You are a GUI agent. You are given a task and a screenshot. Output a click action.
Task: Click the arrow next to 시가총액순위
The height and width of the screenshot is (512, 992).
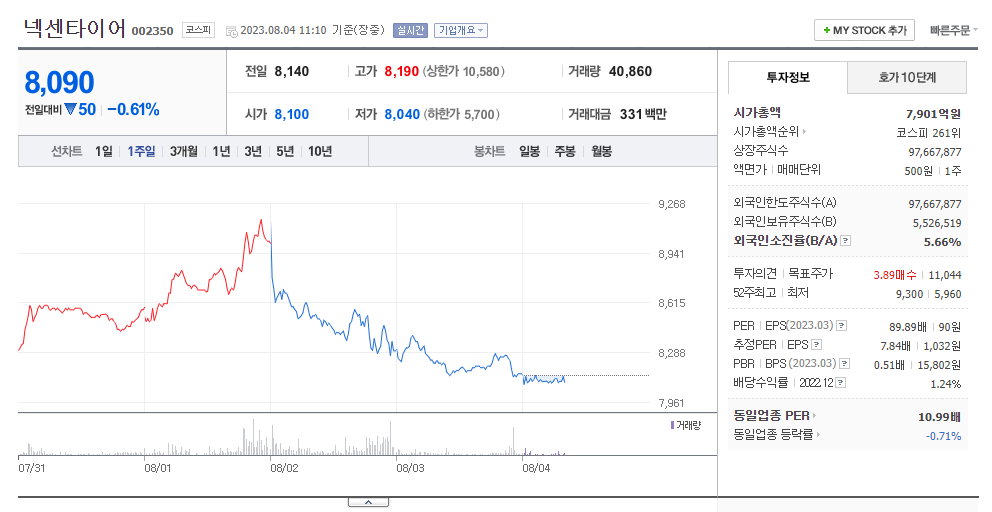(804, 132)
